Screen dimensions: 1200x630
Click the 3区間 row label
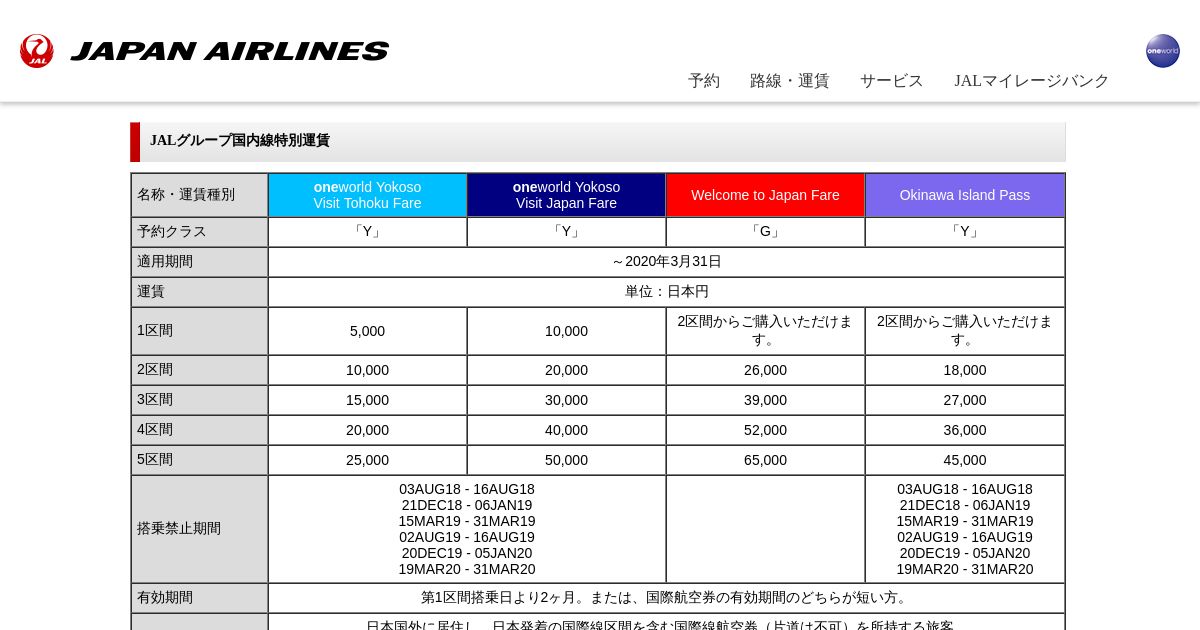click(x=199, y=400)
